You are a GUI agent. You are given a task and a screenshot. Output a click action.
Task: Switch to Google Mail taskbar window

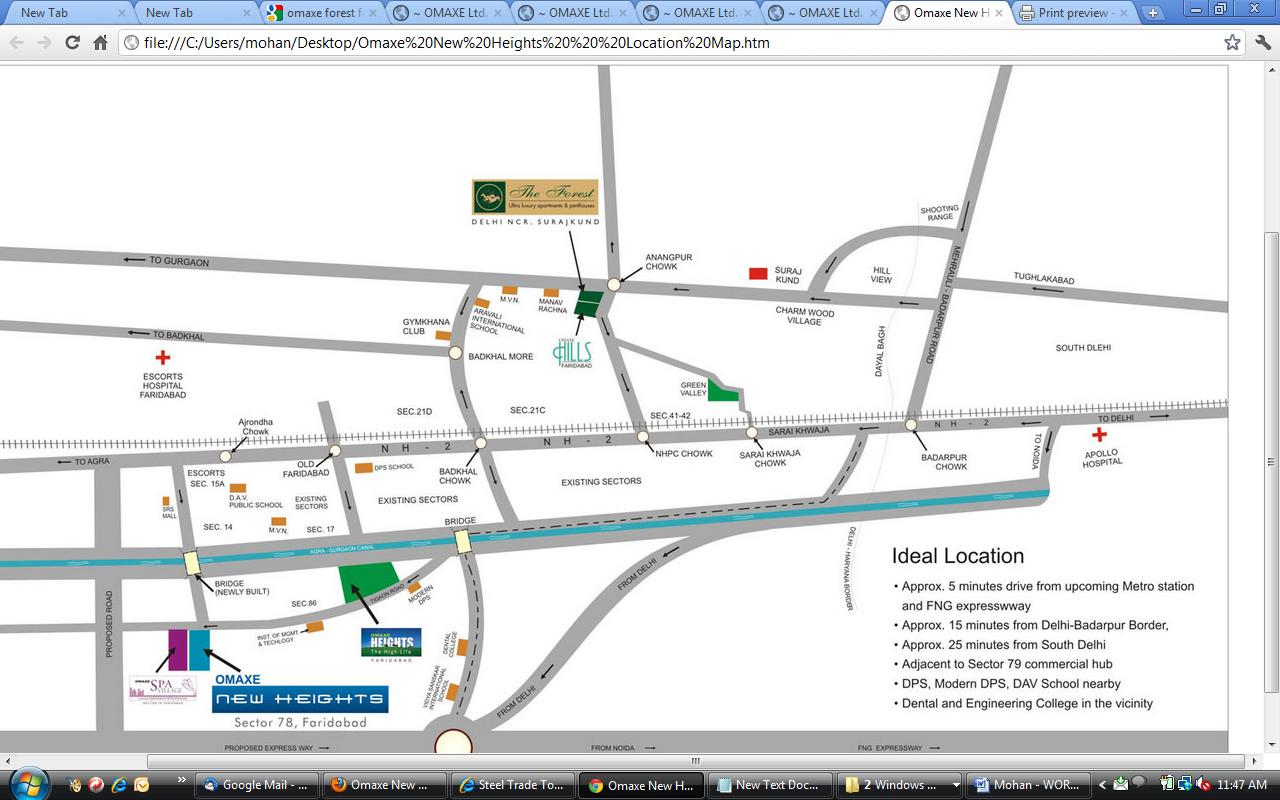coord(256,785)
